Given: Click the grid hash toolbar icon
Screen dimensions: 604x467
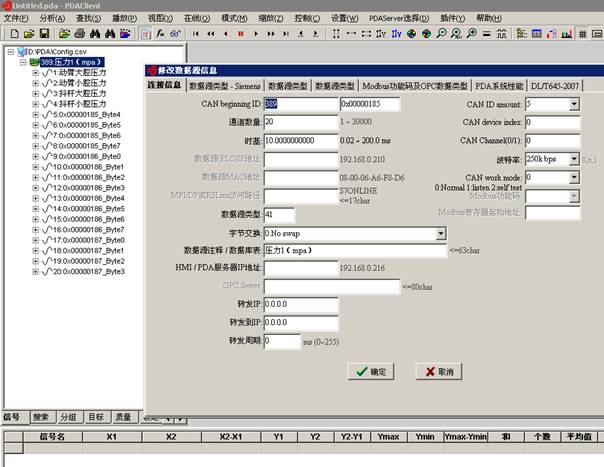Looking at the screenshot, I should [x=582, y=34].
